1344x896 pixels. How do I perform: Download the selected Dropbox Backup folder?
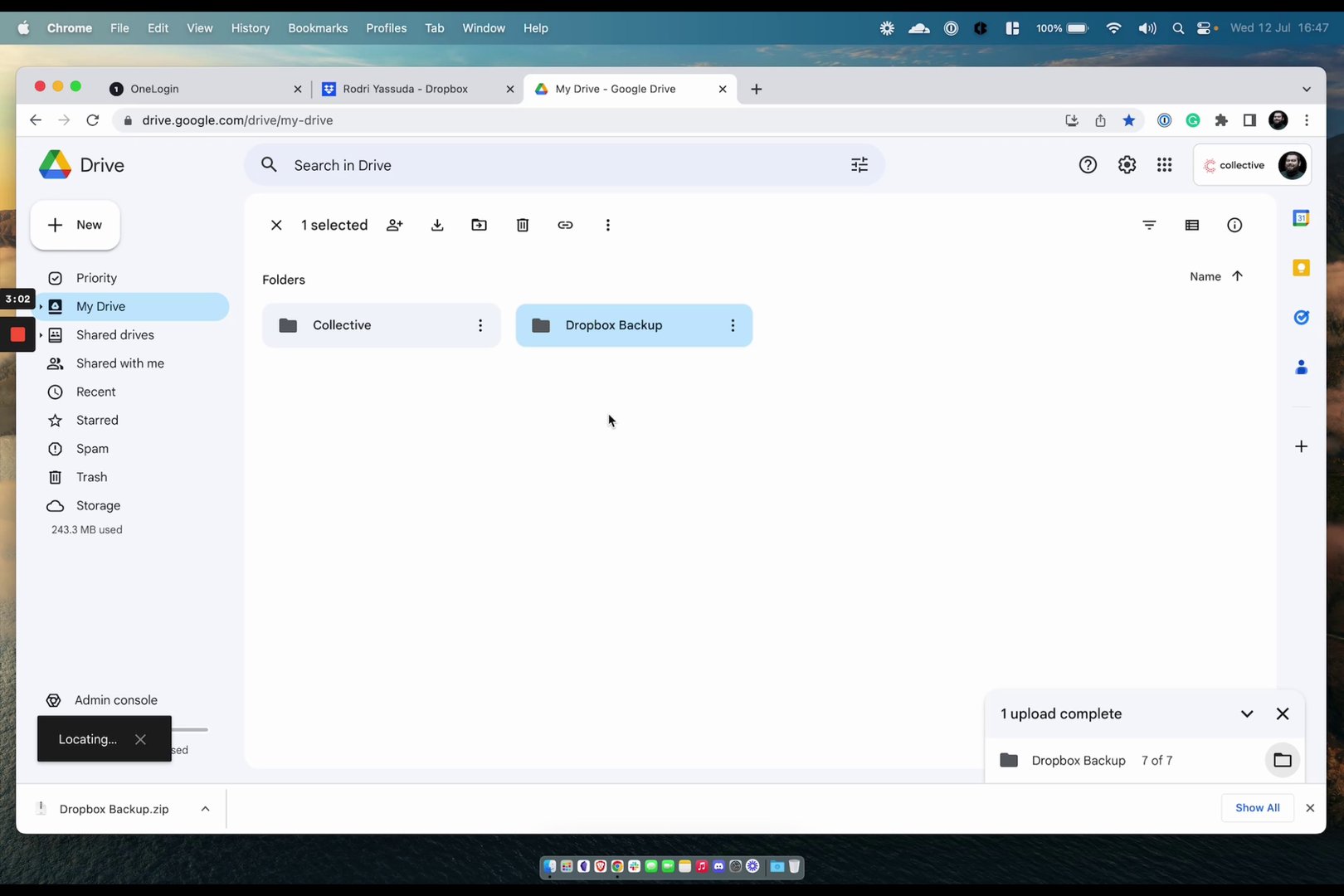(x=437, y=225)
